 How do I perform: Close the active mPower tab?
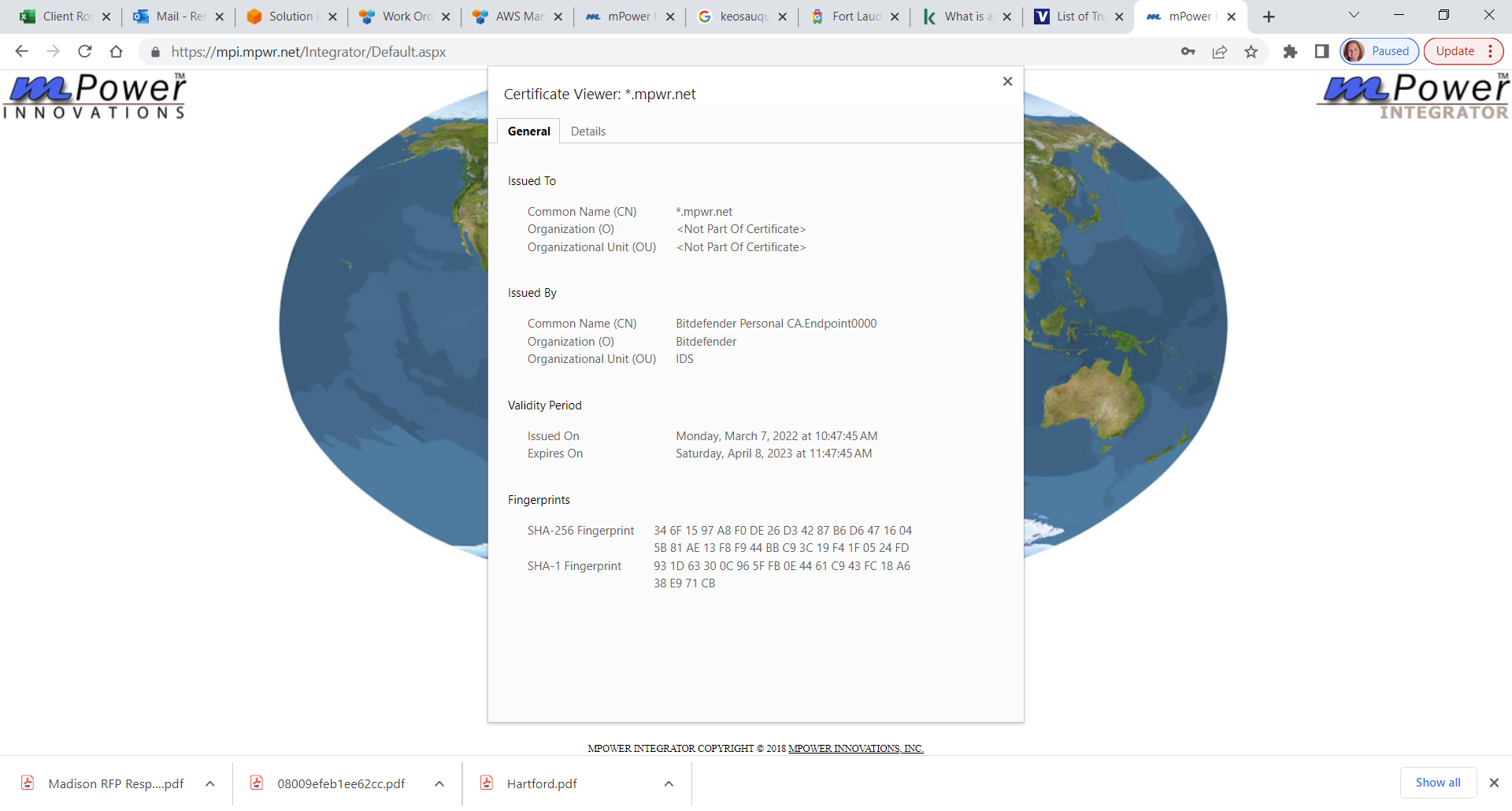[1232, 17]
